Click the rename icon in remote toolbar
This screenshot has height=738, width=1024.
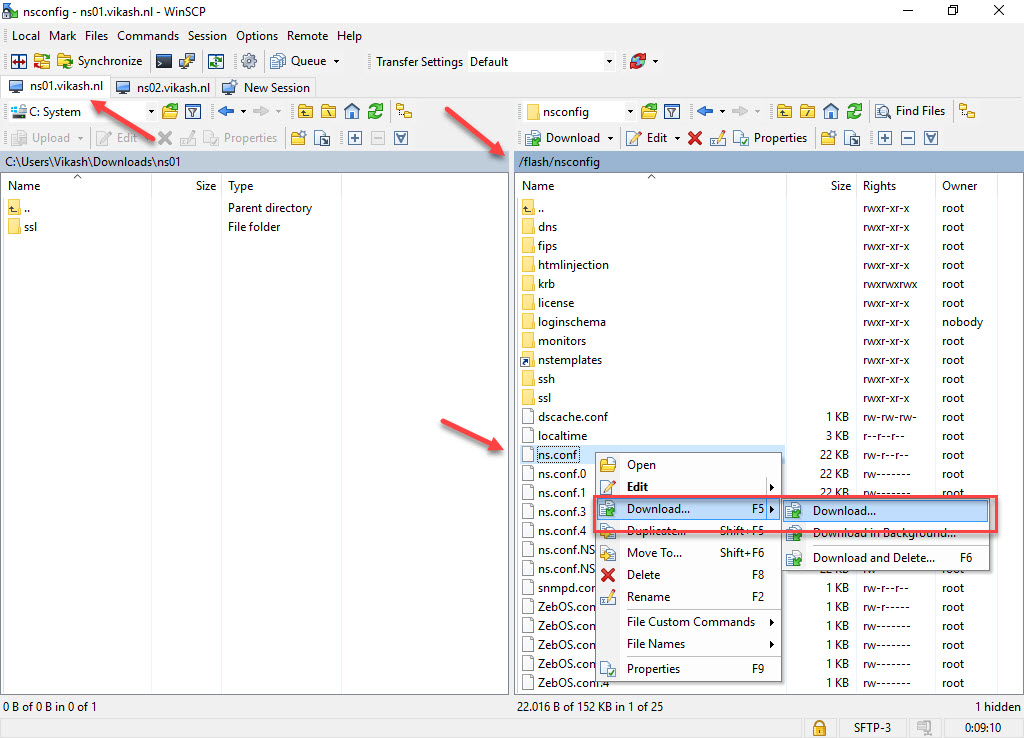click(x=718, y=138)
